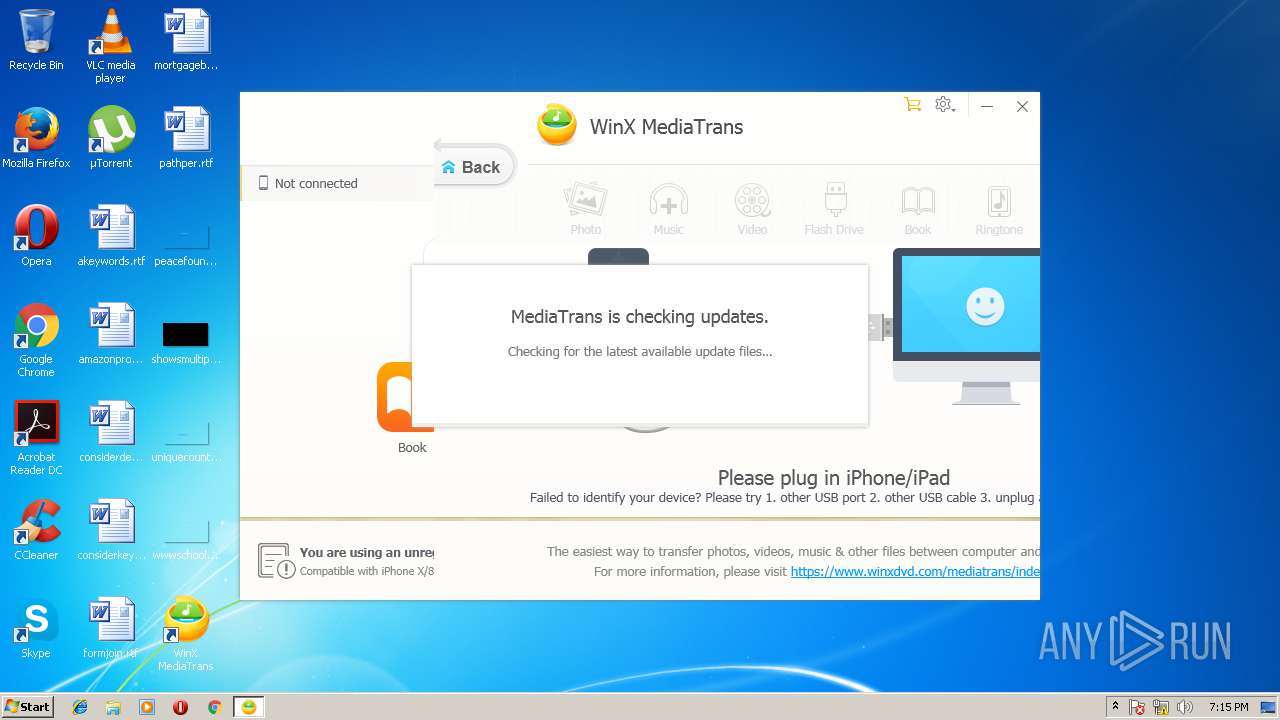This screenshot has width=1280, height=720.
Task: Select the Book module icon in toolbar
Action: tap(918, 209)
